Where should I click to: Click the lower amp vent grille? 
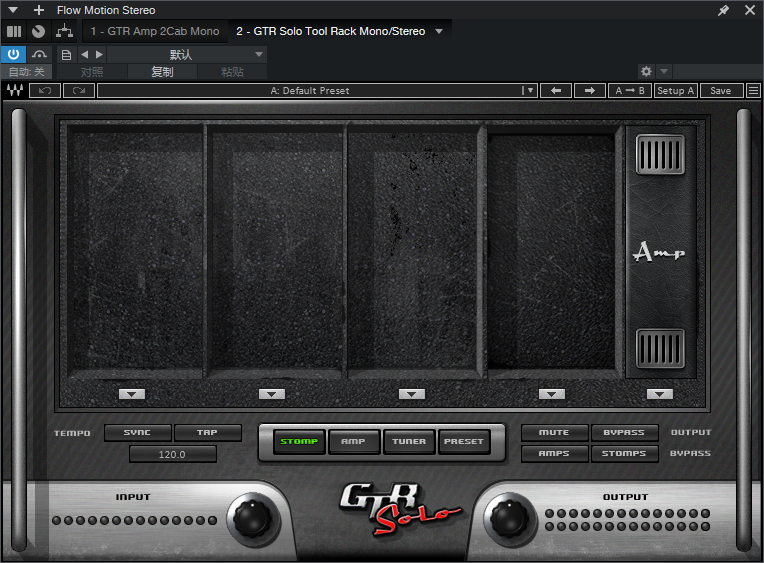(x=660, y=349)
